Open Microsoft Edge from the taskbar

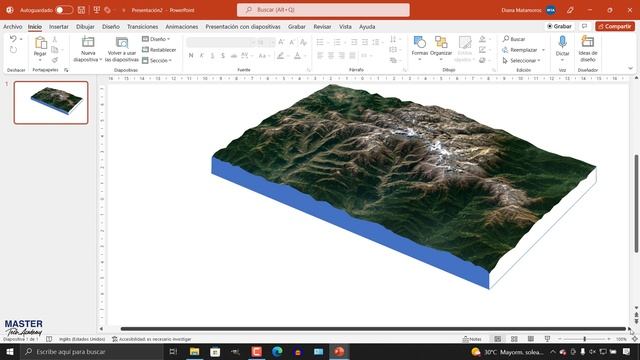[x=277, y=351]
